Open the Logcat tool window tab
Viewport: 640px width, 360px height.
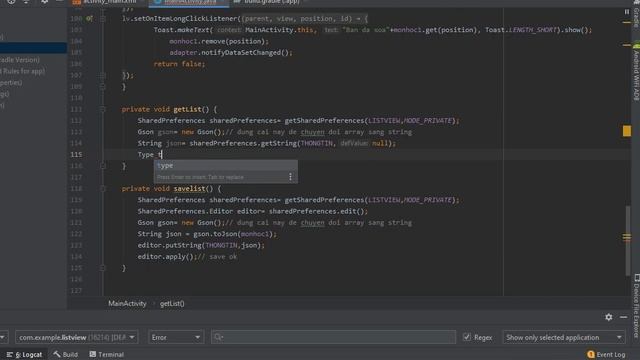click(x=24, y=354)
